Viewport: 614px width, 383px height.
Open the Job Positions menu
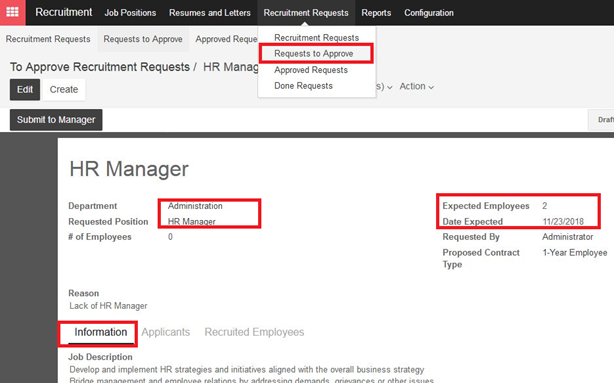click(x=130, y=13)
